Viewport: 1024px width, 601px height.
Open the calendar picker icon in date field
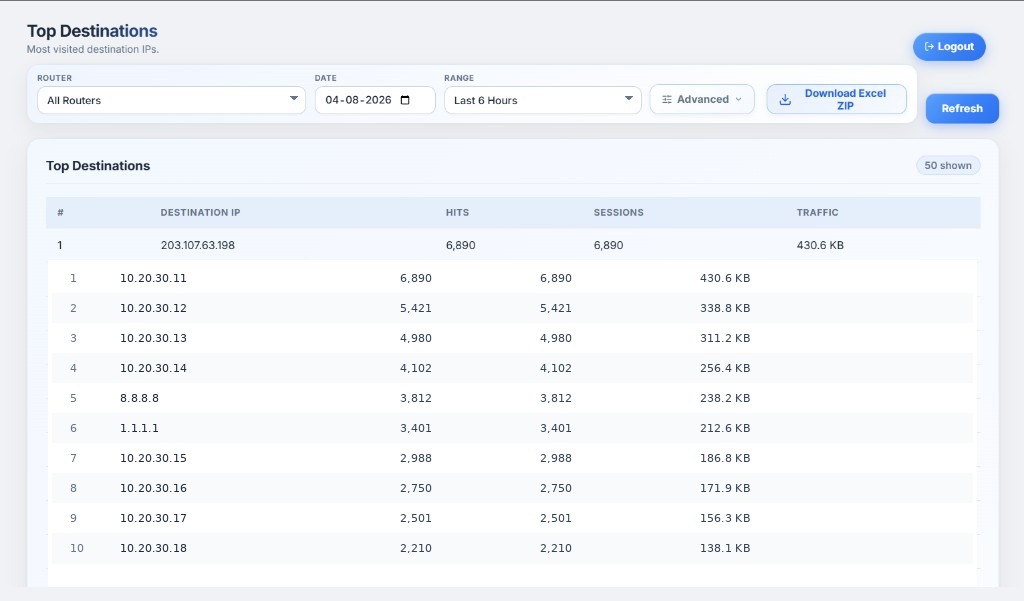point(405,100)
